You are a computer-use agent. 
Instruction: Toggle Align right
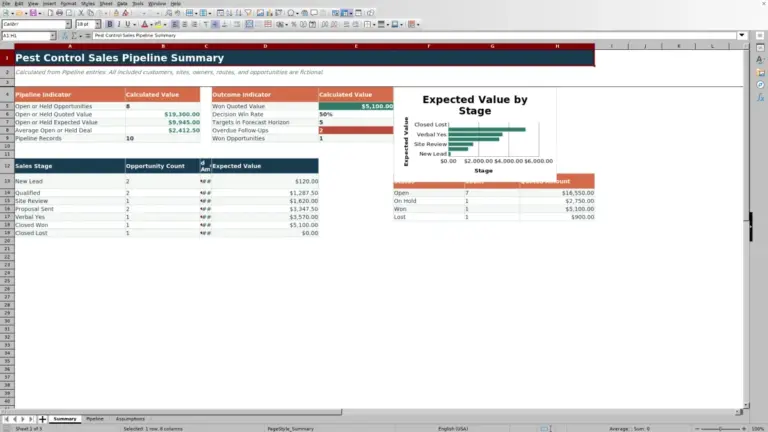click(x=194, y=24)
